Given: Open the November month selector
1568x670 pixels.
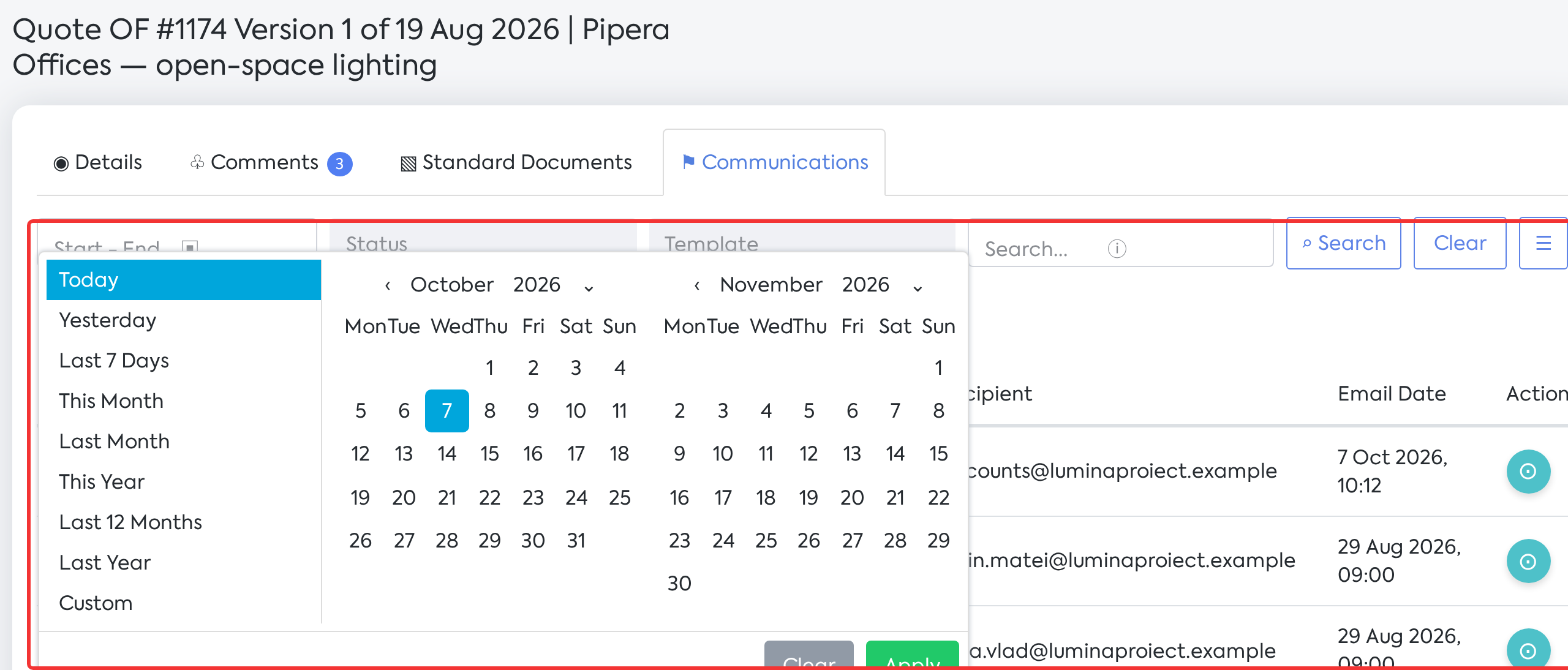Looking at the screenshot, I should pyautogui.click(x=771, y=285).
